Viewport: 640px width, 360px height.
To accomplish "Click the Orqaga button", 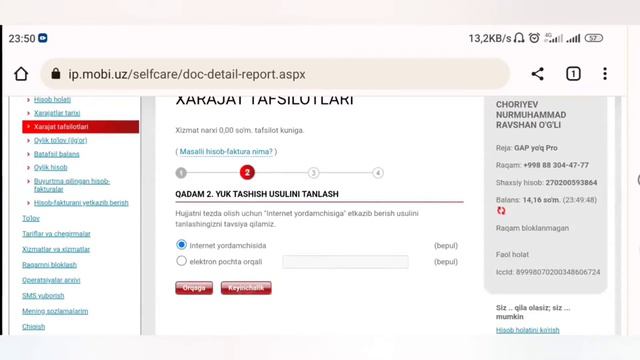I will tap(194, 288).
